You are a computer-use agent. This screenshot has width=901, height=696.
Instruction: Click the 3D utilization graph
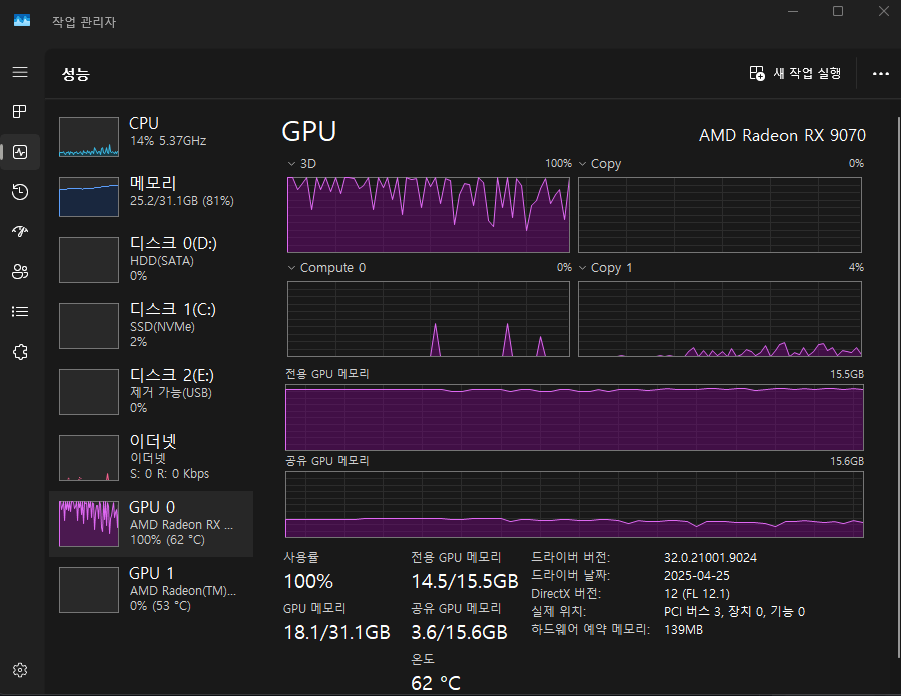tap(428, 215)
